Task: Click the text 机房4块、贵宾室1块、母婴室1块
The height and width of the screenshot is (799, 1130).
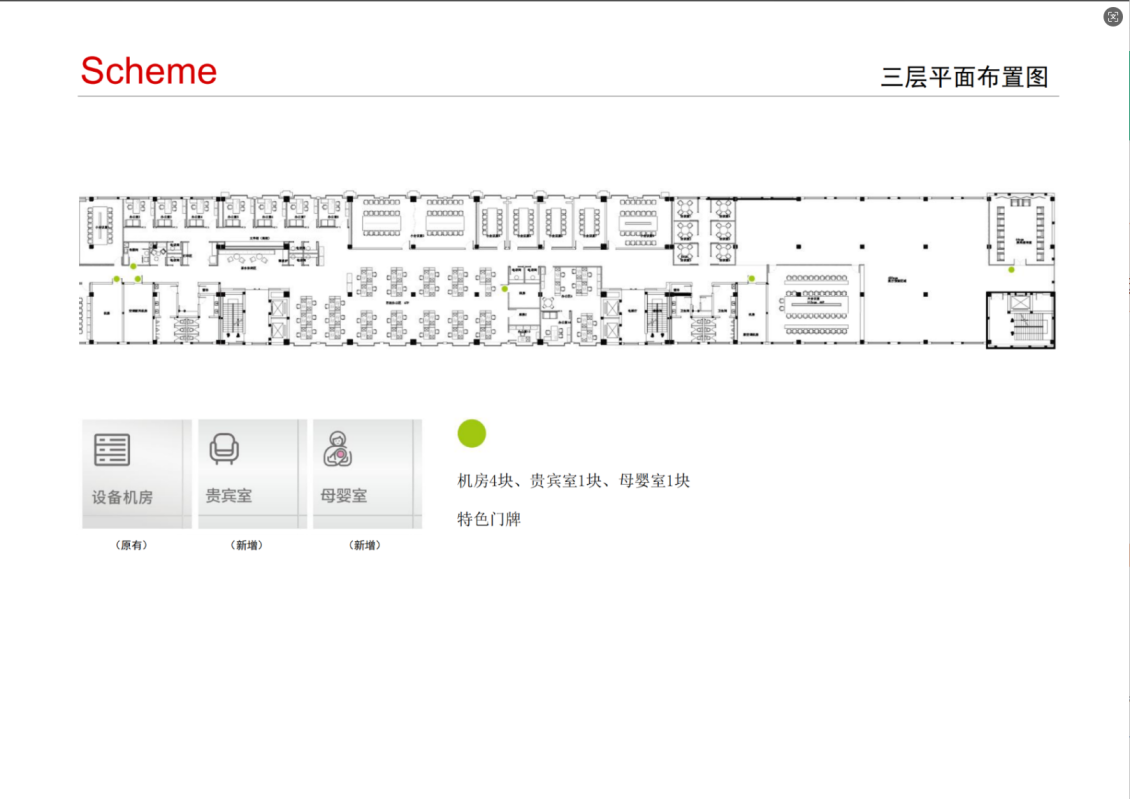Action: click(574, 481)
